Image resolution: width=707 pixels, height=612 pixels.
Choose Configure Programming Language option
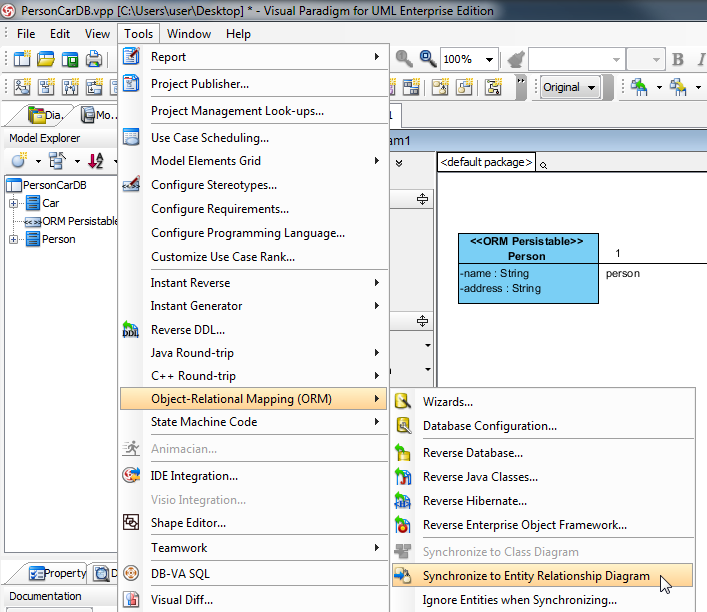click(x=248, y=233)
